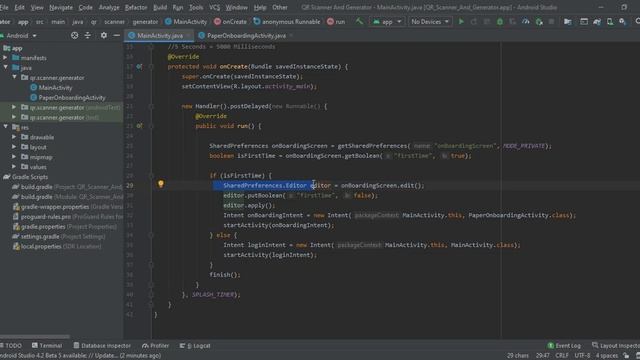Click CRLF line separator in status bar
Image resolution: width=640 pixels, height=360 pixels.
coord(562,356)
